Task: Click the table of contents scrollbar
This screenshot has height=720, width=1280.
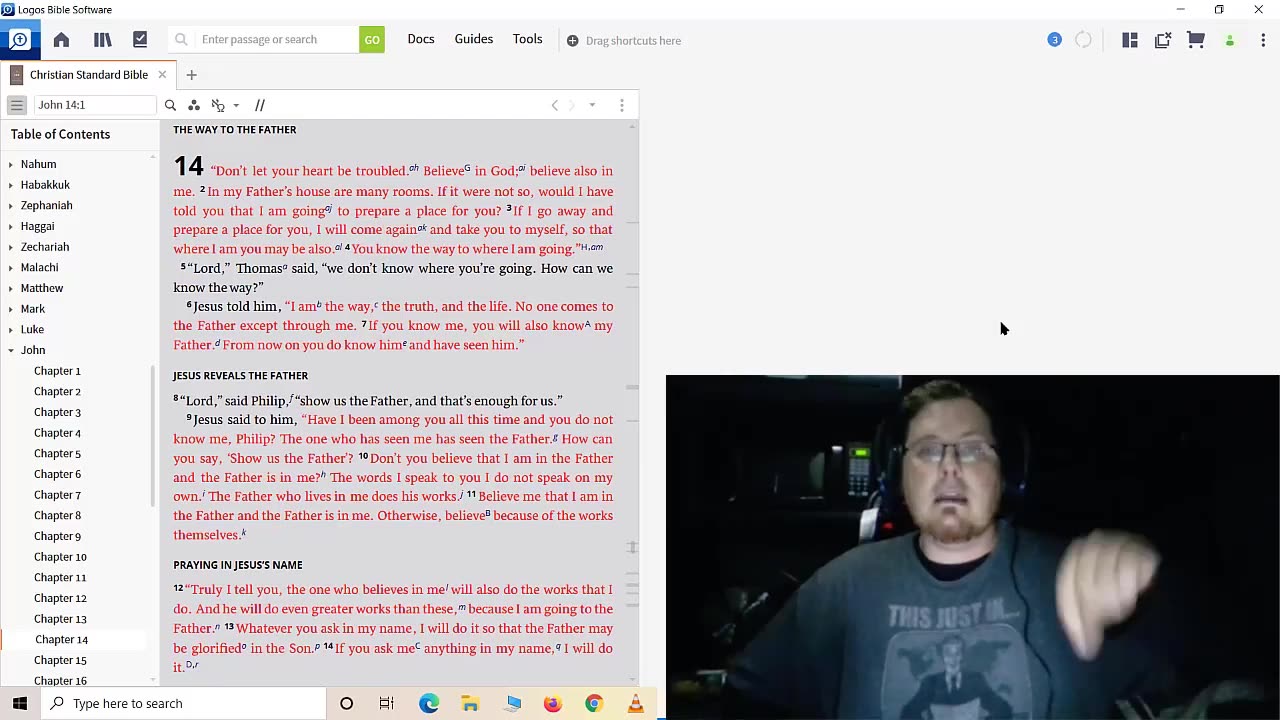Action: (153, 435)
